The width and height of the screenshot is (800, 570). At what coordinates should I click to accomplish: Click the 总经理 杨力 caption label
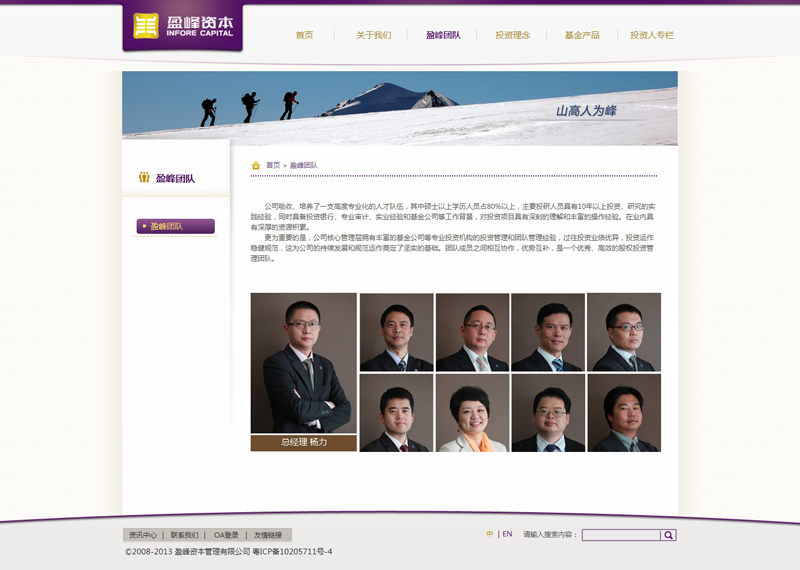pos(304,442)
